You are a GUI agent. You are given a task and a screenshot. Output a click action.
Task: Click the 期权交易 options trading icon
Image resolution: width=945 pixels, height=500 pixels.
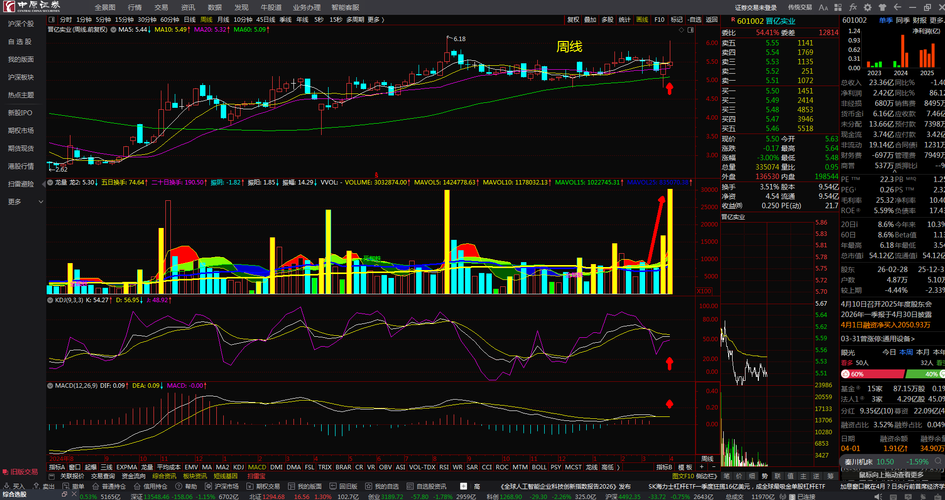(x=250, y=485)
